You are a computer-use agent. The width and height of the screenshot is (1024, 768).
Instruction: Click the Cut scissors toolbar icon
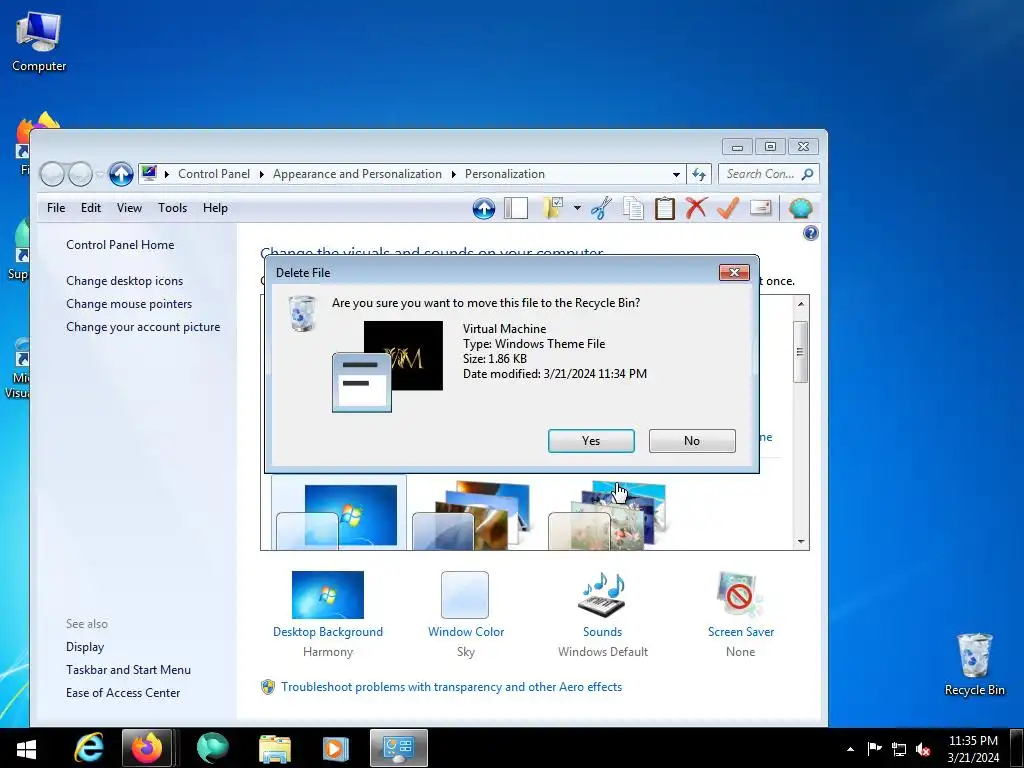tap(601, 208)
